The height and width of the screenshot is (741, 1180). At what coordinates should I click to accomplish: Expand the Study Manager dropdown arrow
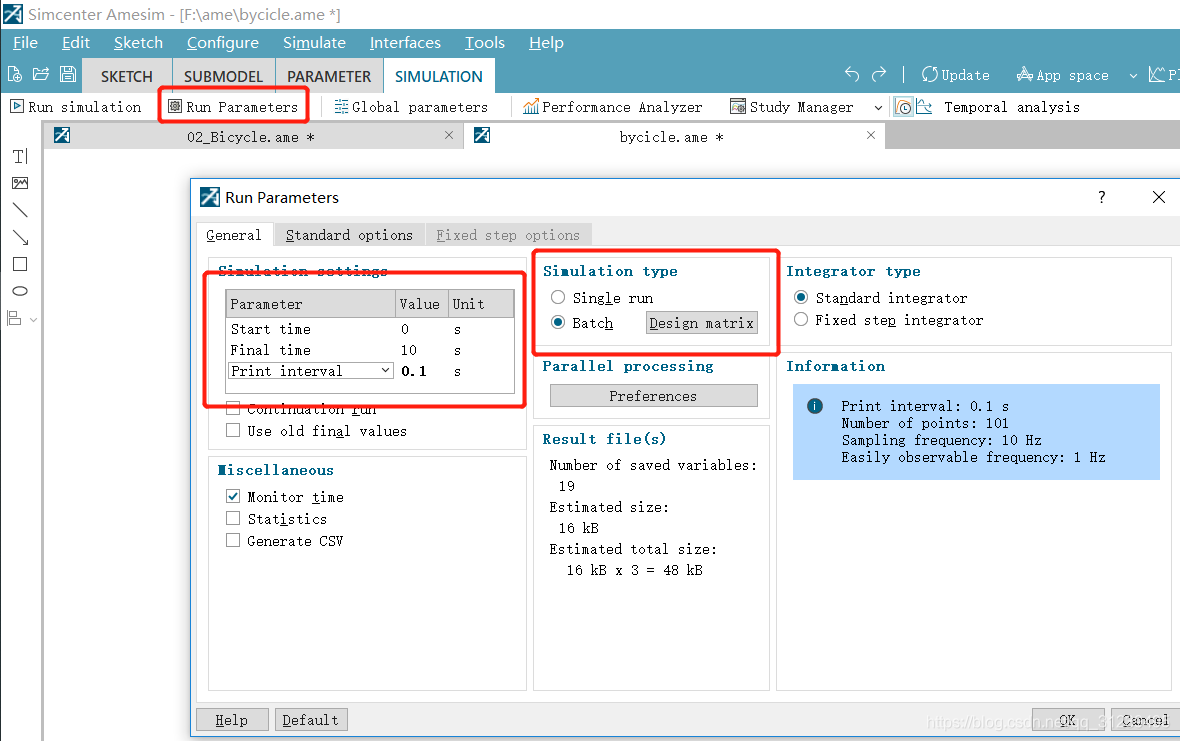[877, 108]
